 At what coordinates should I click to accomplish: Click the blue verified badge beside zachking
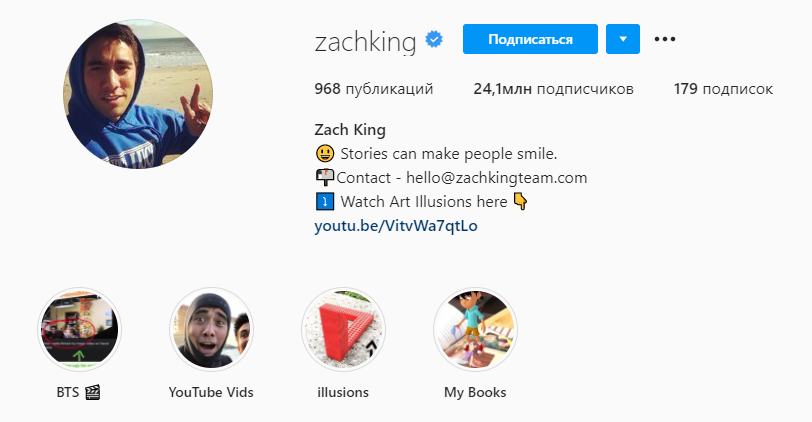coord(434,39)
